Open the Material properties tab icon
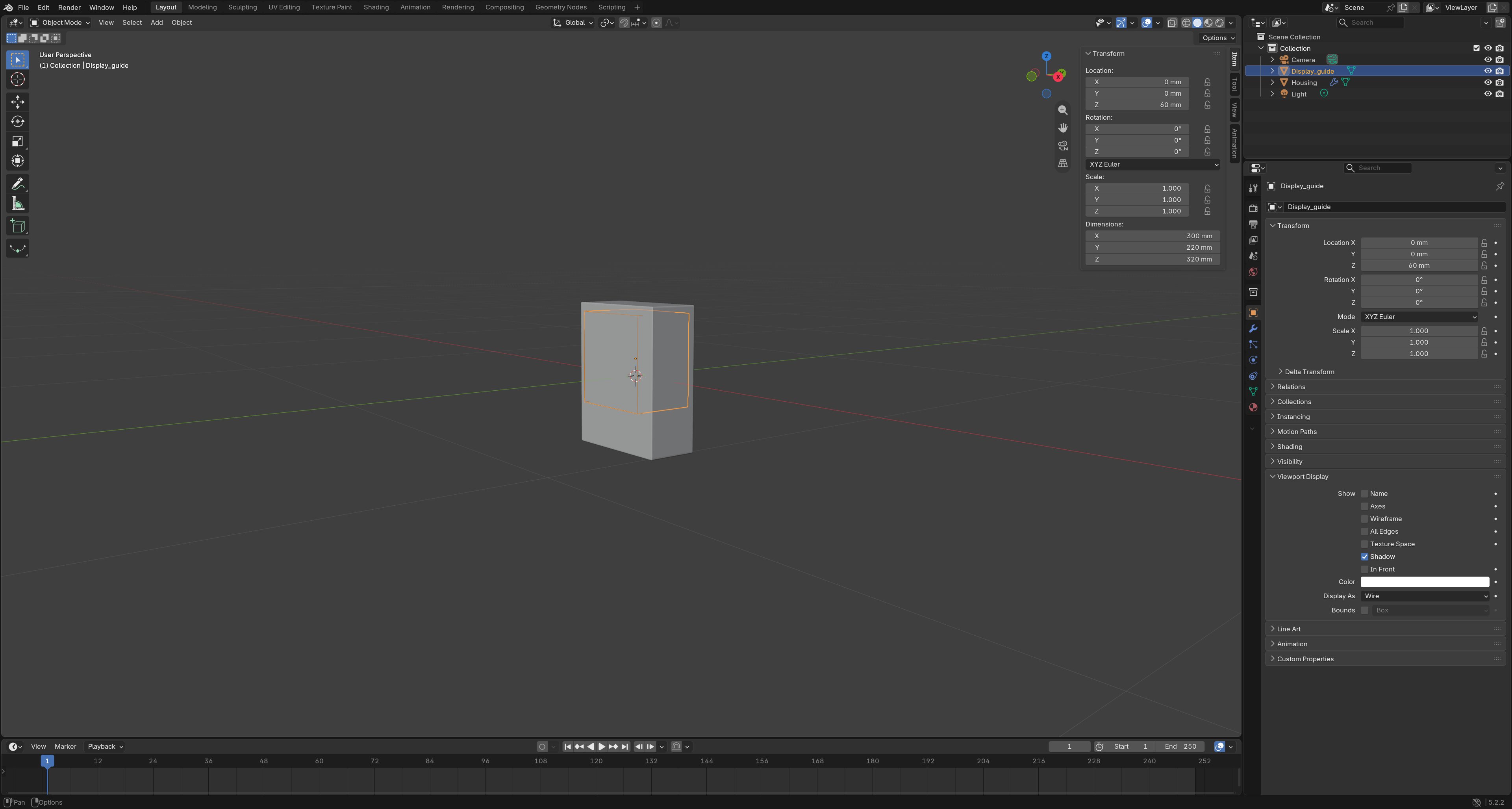The height and width of the screenshot is (809, 1512). (x=1253, y=407)
